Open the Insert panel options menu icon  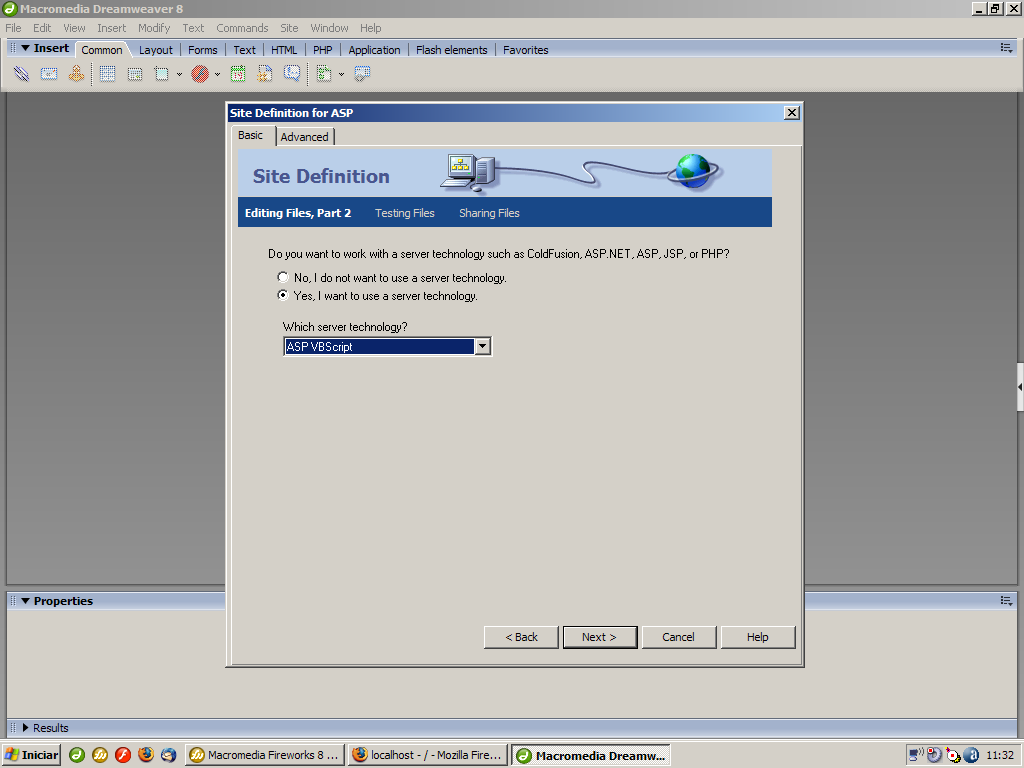pyautogui.click(x=1006, y=48)
